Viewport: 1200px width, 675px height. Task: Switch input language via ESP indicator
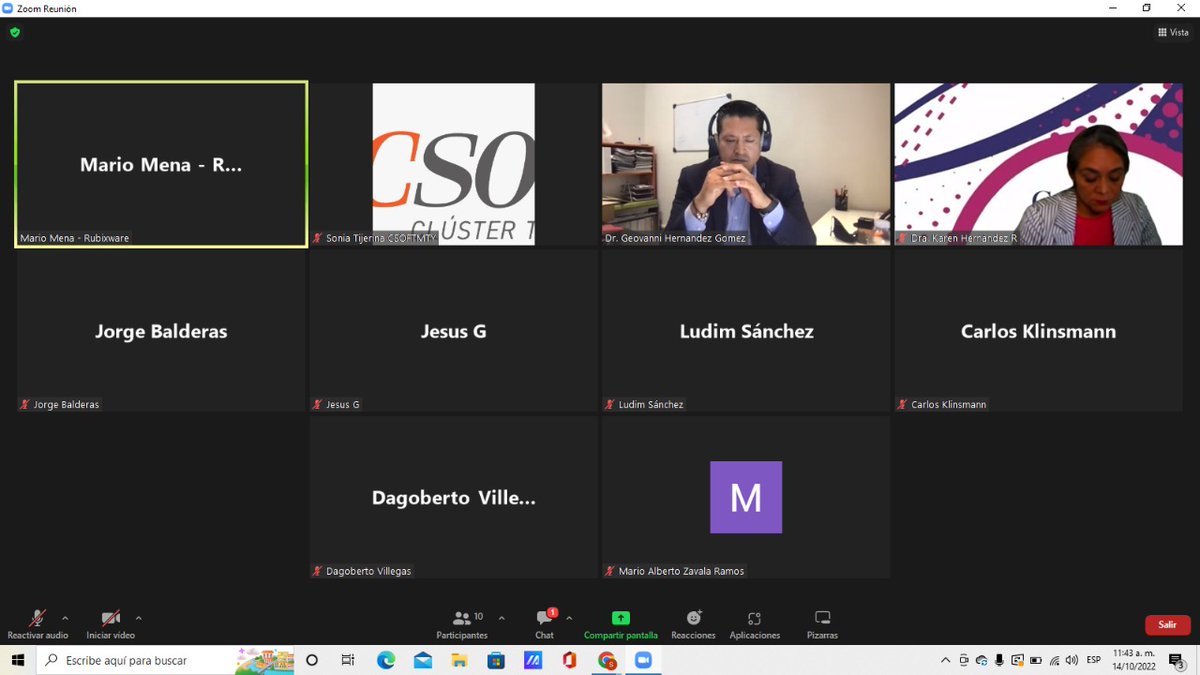point(1094,660)
